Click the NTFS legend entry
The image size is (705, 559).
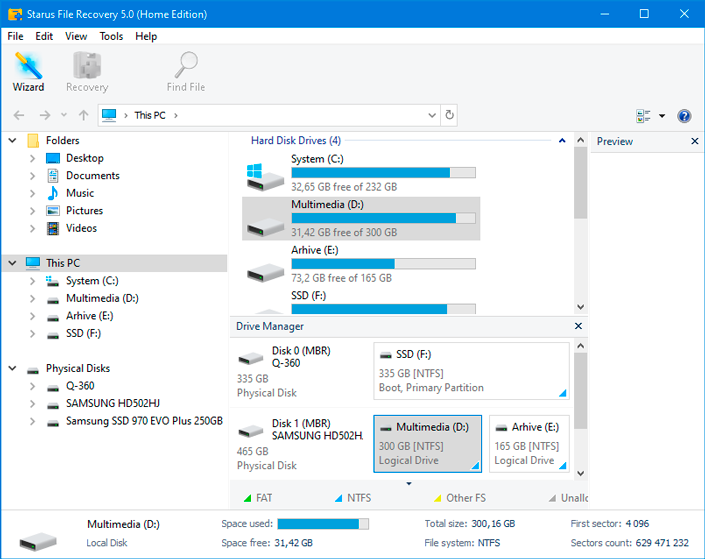point(353,498)
